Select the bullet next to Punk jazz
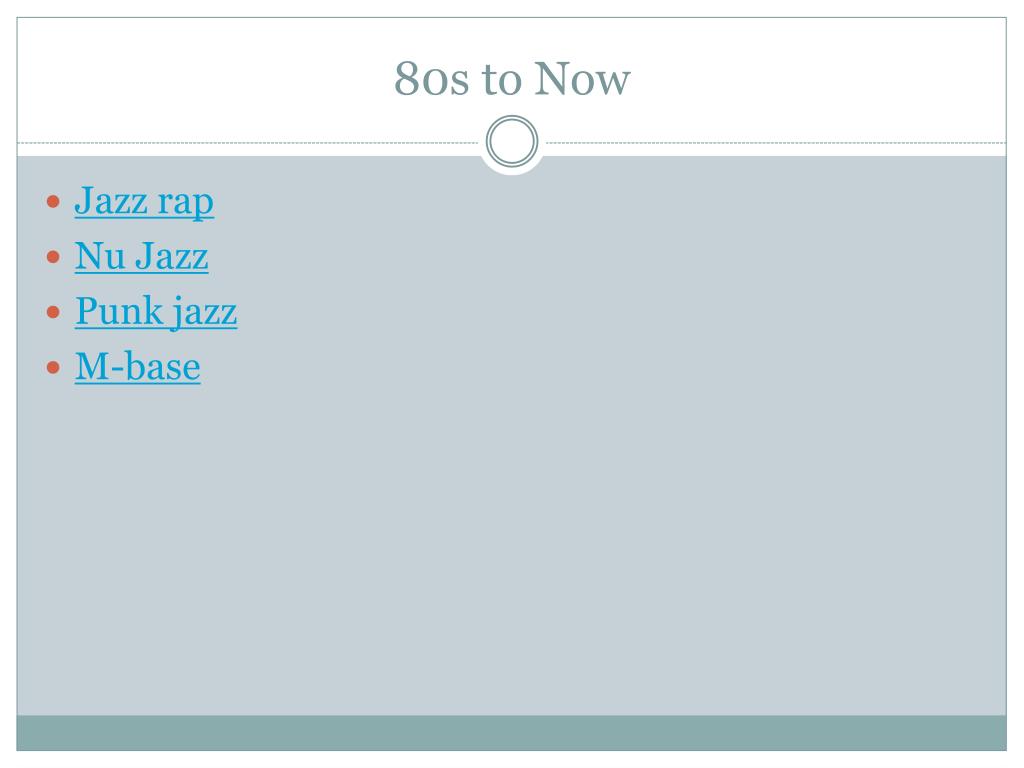Viewport: 1024px width, 768px height. (54, 312)
